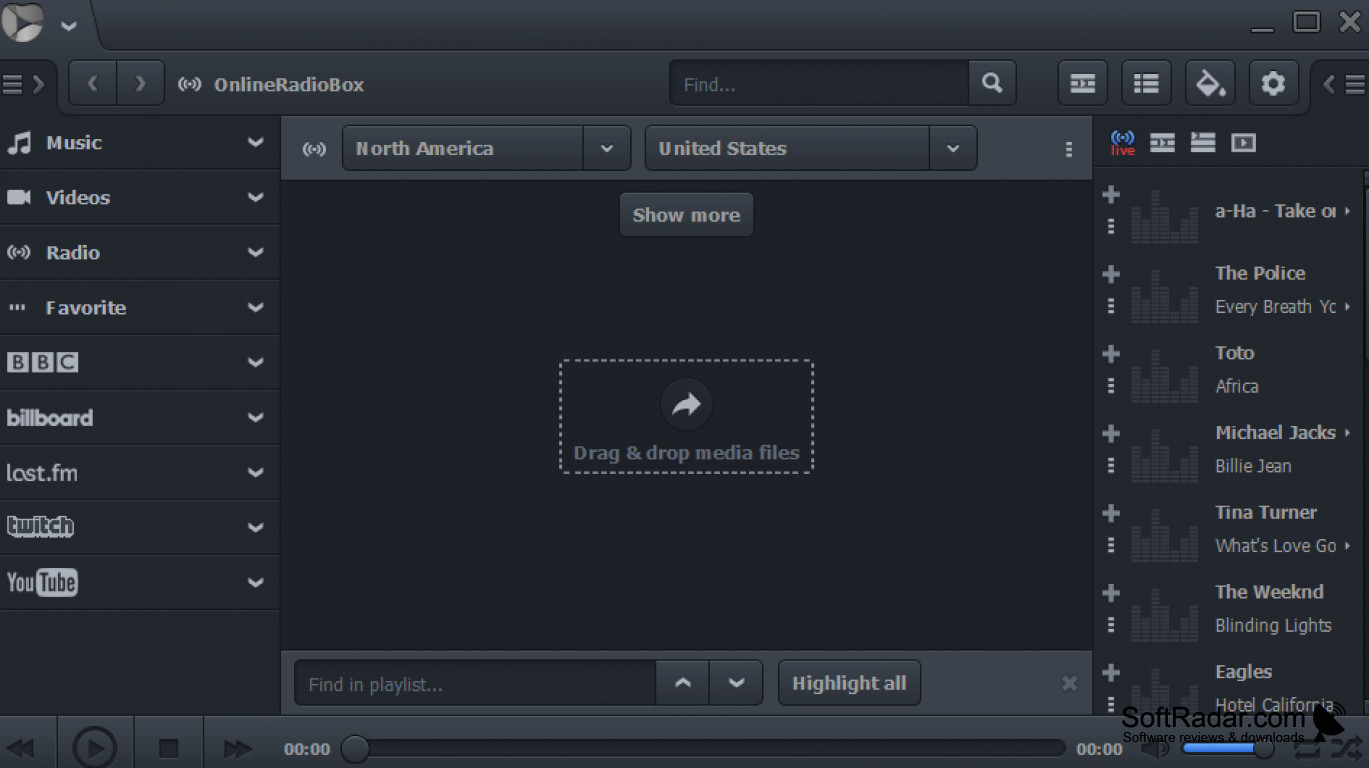Open the North America region dropdown
Viewport: 1369px width, 768px height.
(x=607, y=148)
